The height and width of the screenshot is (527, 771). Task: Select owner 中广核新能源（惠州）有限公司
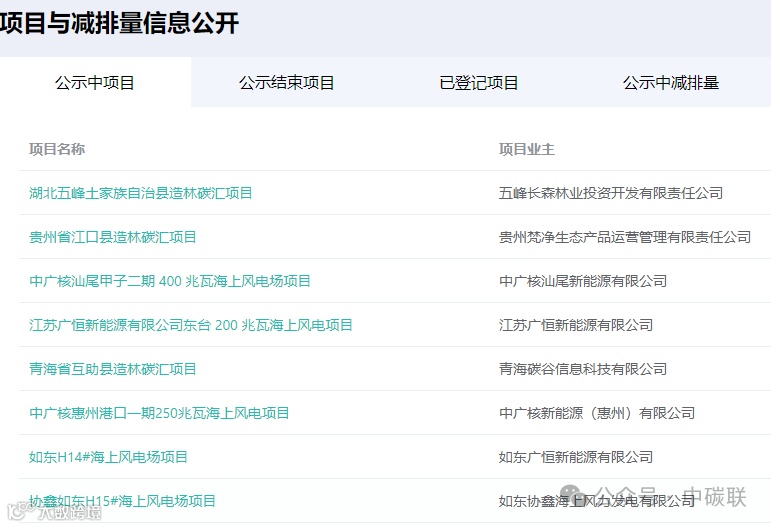[597, 413]
